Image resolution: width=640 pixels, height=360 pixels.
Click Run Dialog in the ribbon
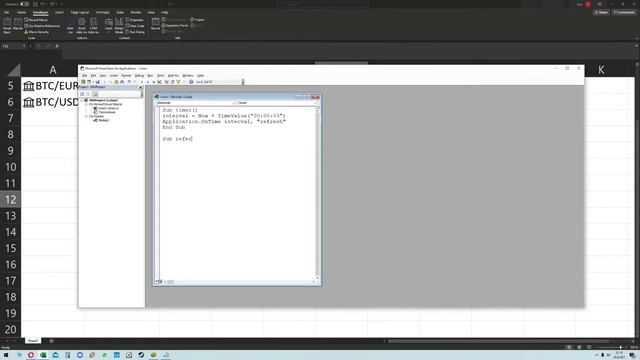[x=135, y=32]
